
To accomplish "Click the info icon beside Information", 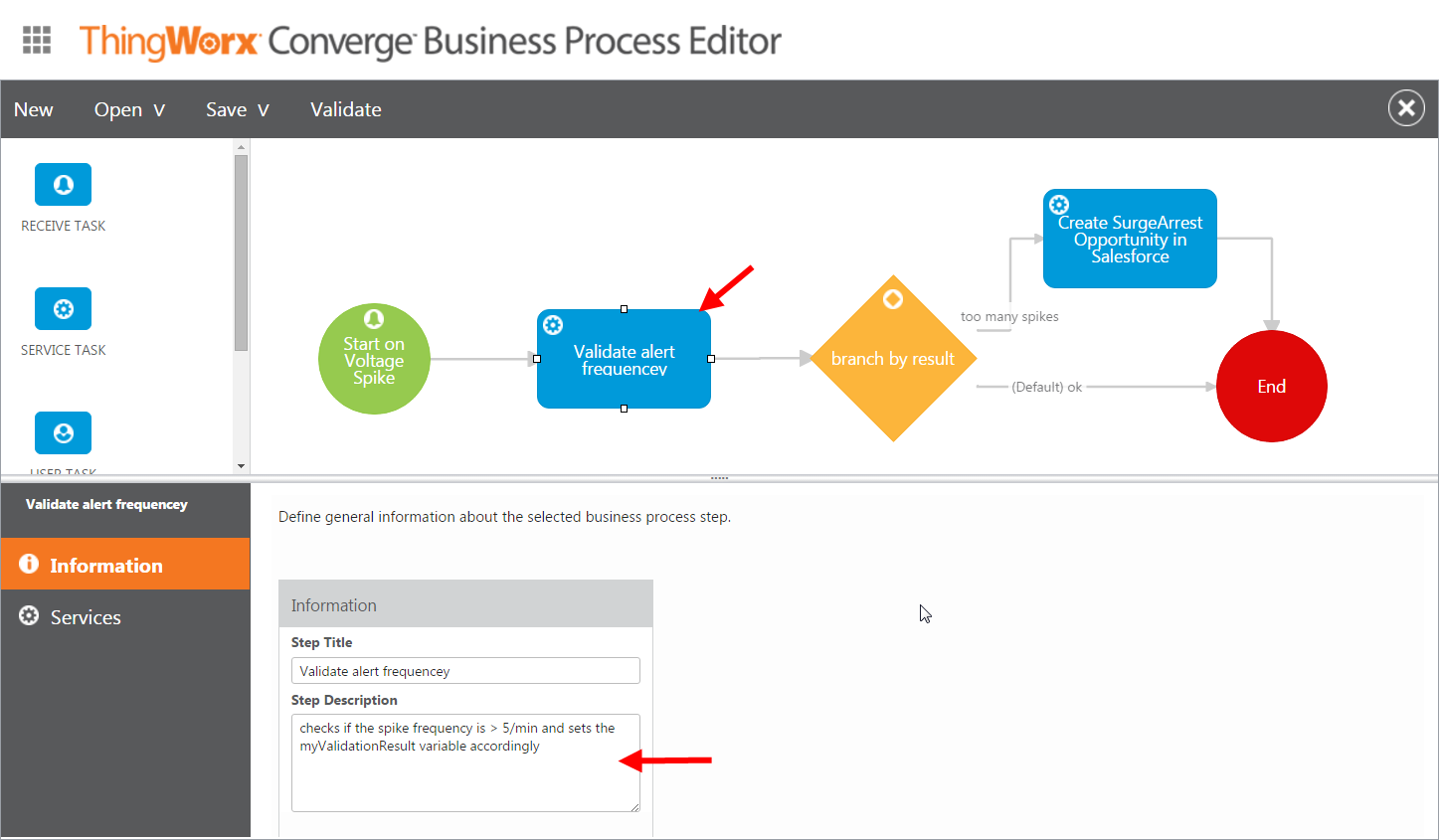I will pyautogui.click(x=29, y=564).
